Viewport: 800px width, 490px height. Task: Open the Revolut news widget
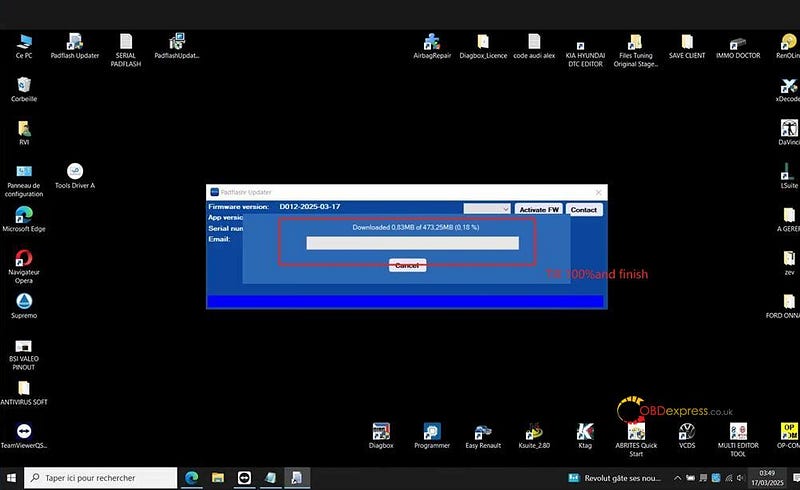coord(614,478)
